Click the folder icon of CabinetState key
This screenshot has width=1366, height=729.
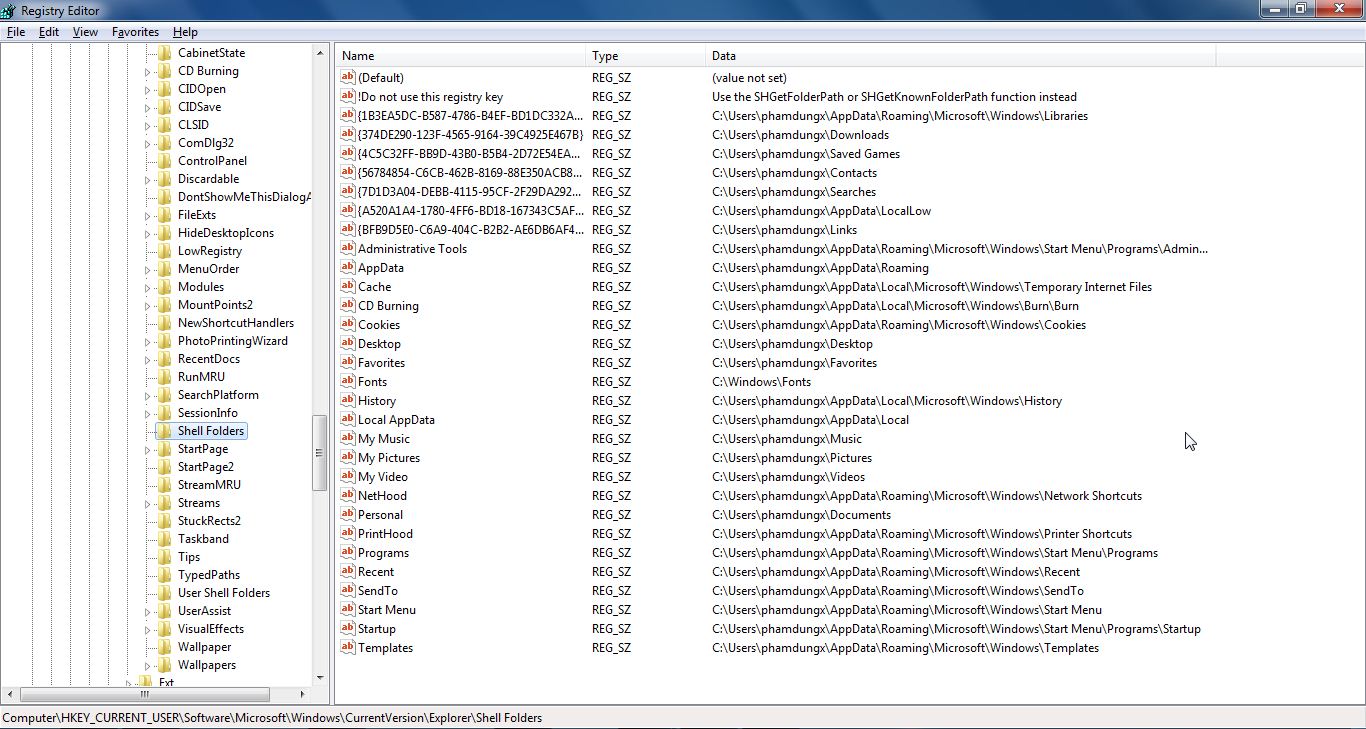(164, 53)
